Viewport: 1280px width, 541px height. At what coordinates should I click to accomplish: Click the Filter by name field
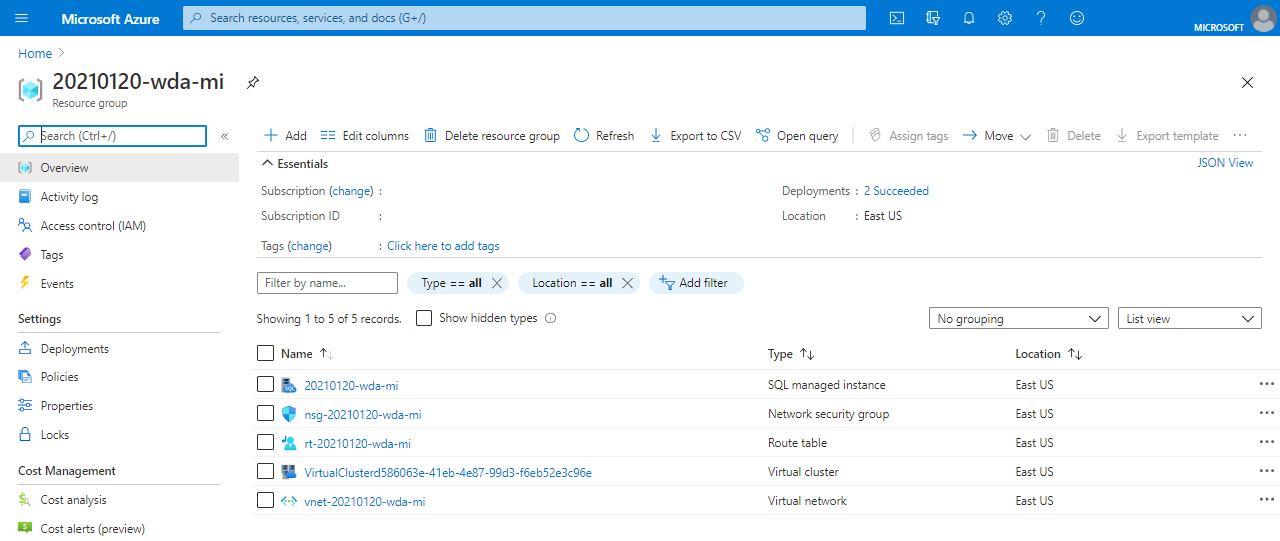327,283
